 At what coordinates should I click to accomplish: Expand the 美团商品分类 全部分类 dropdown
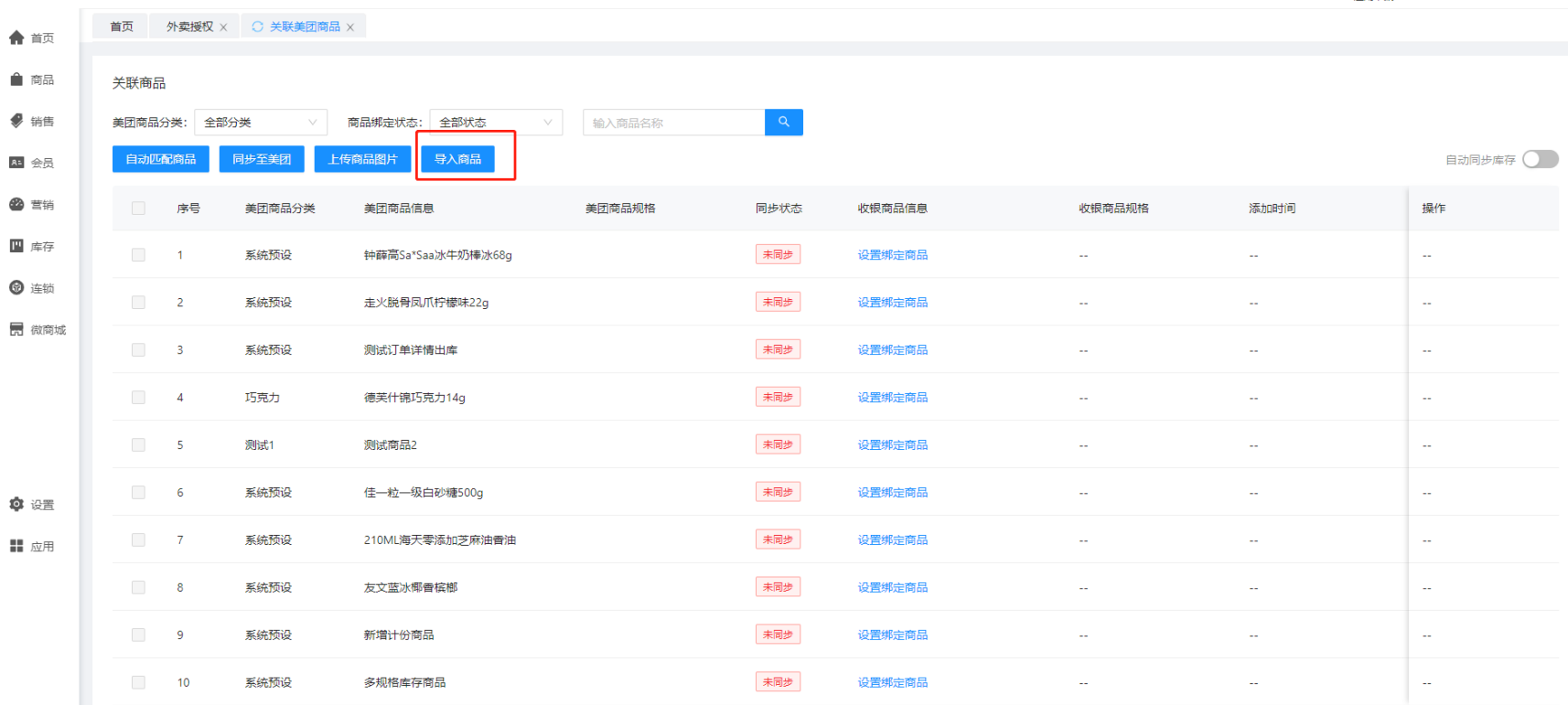tap(261, 123)
